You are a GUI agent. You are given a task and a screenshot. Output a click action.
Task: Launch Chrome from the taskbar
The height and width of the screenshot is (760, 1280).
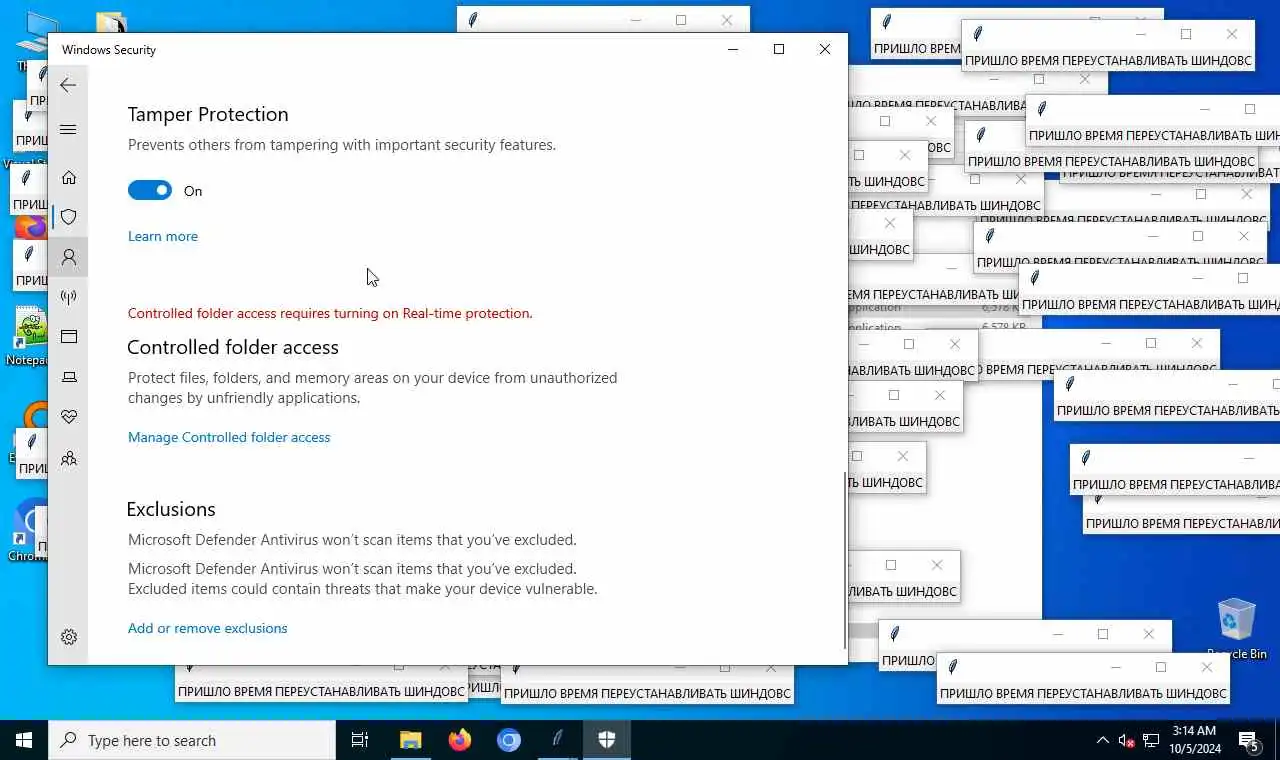pyautogui.click(x=509, y=740)
